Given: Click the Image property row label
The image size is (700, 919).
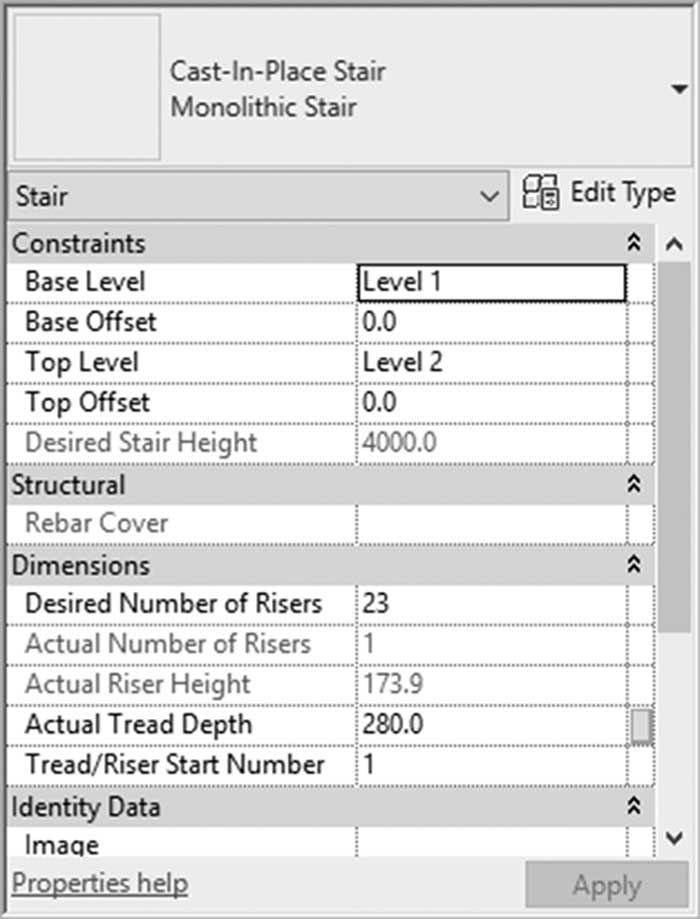Looking at the screenshot, I should 62,845.
